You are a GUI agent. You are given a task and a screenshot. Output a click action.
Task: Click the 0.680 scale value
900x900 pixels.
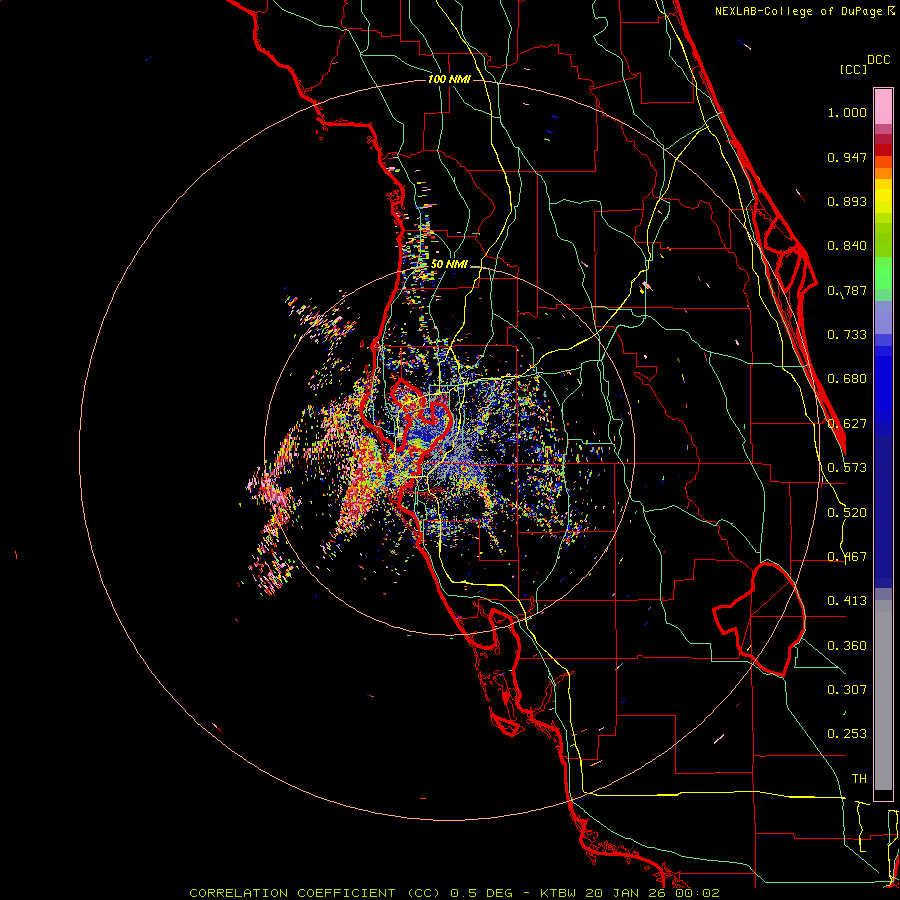847,379
